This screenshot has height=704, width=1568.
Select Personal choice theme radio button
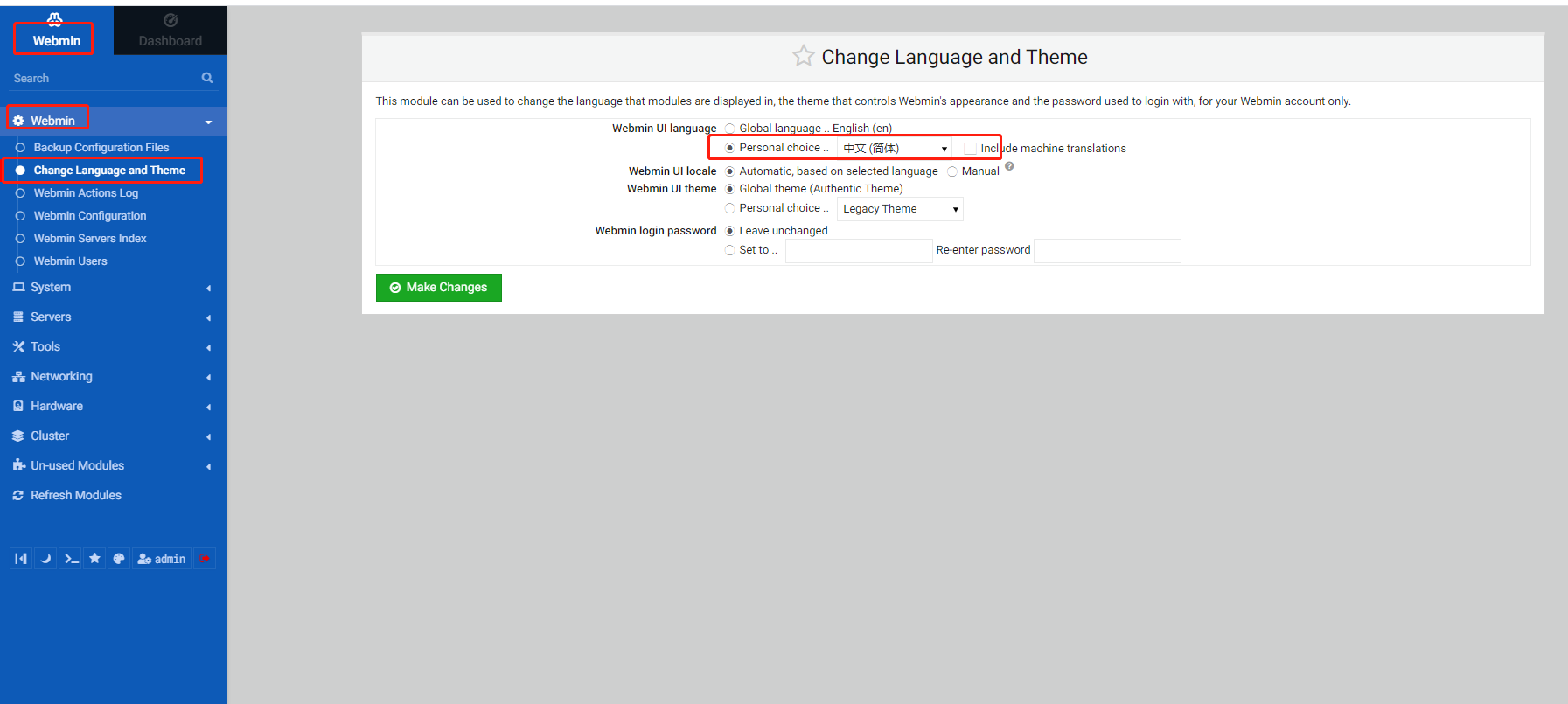tap(729, 208)
